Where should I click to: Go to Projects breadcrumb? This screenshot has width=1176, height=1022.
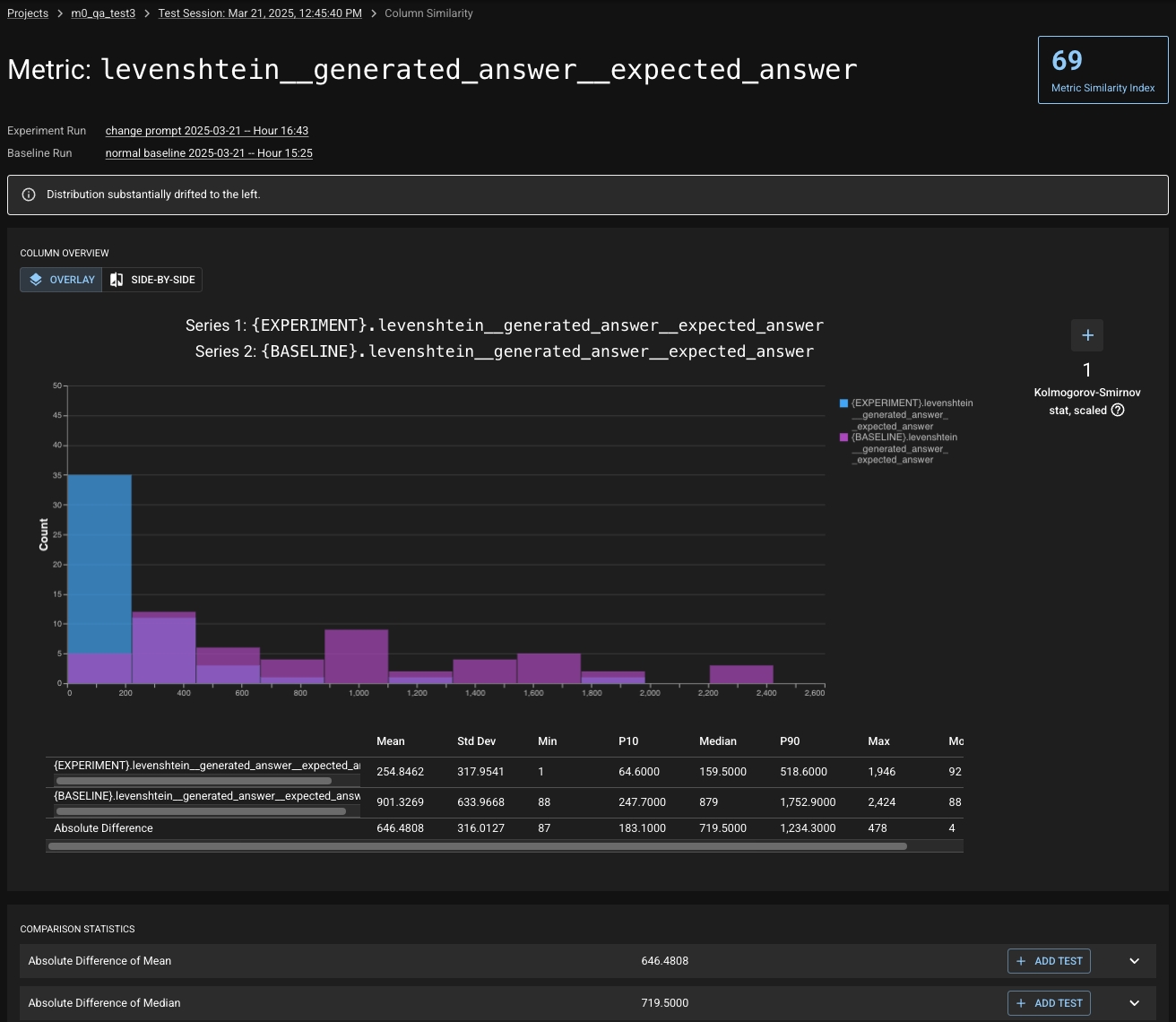click(28, 13)
